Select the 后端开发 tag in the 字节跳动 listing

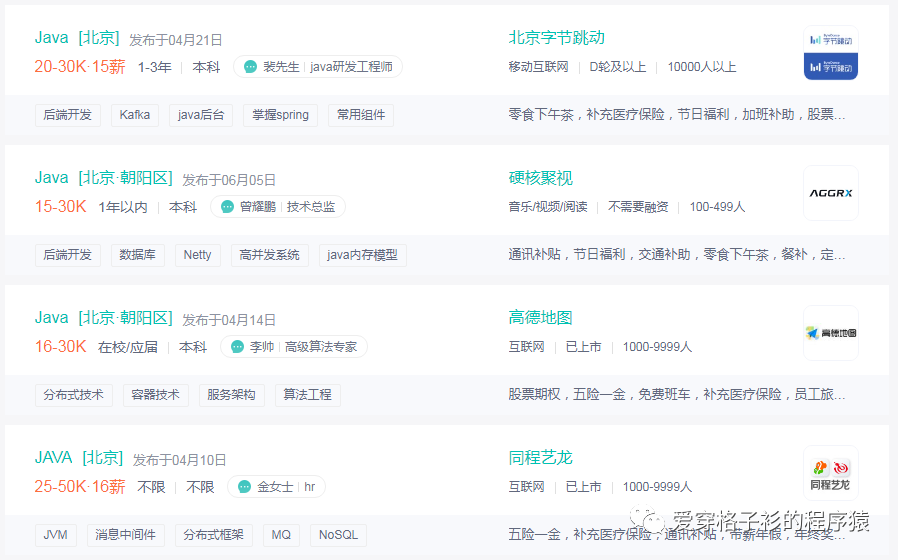tap(68, 115)
